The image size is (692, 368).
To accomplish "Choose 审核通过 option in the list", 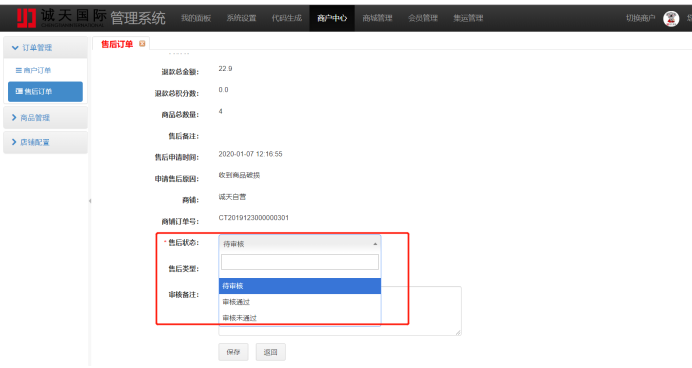I will (300, 302).
